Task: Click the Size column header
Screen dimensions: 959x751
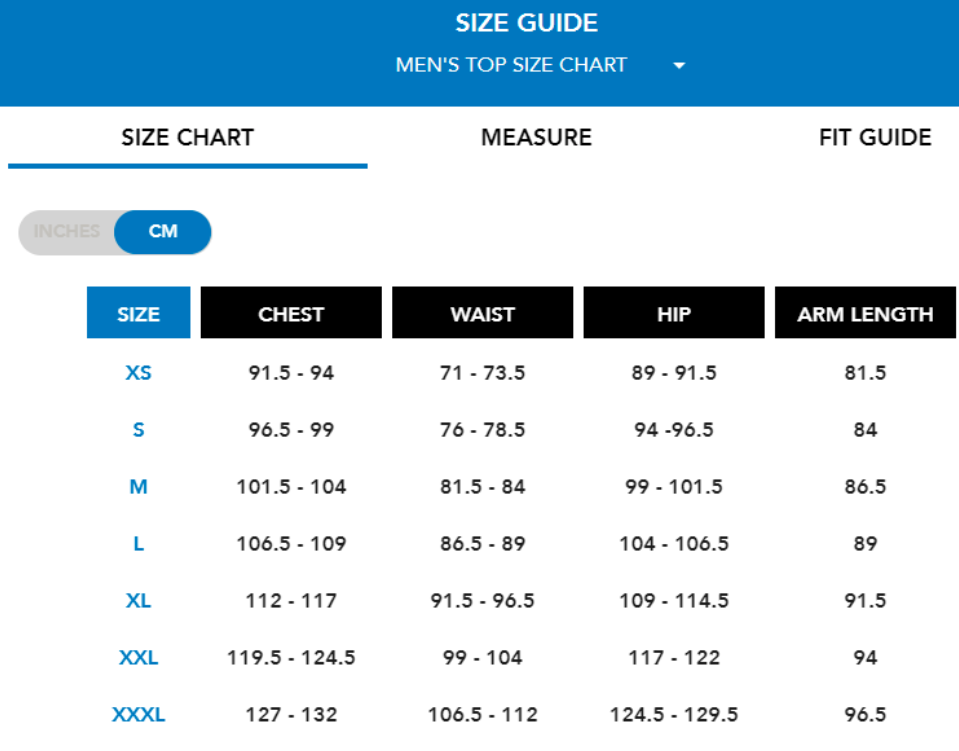Action: click(138, 313)
